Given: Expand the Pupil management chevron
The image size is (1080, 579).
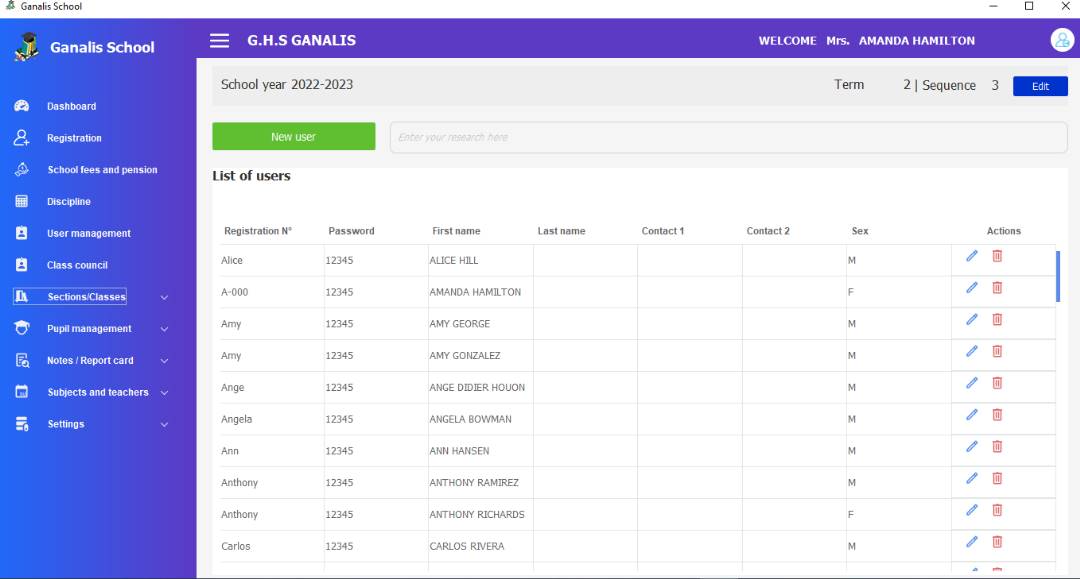Looking at the screenshot, I should (x=164, y=329).
